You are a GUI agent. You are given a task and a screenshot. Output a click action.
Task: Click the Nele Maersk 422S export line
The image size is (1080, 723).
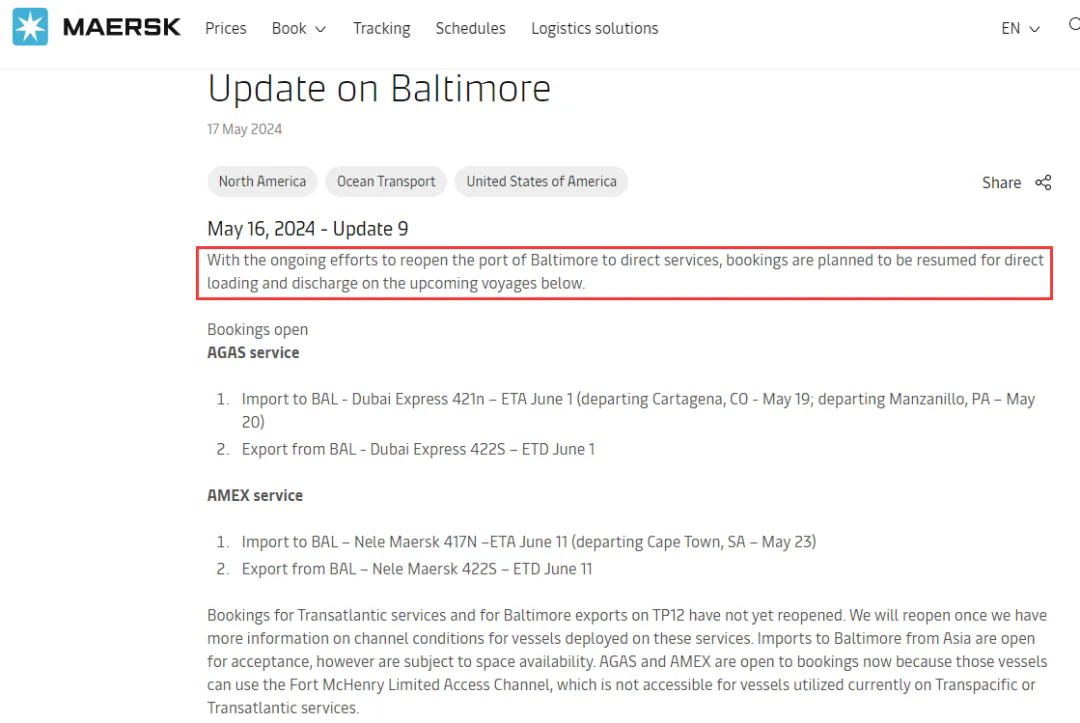(417, 569)
